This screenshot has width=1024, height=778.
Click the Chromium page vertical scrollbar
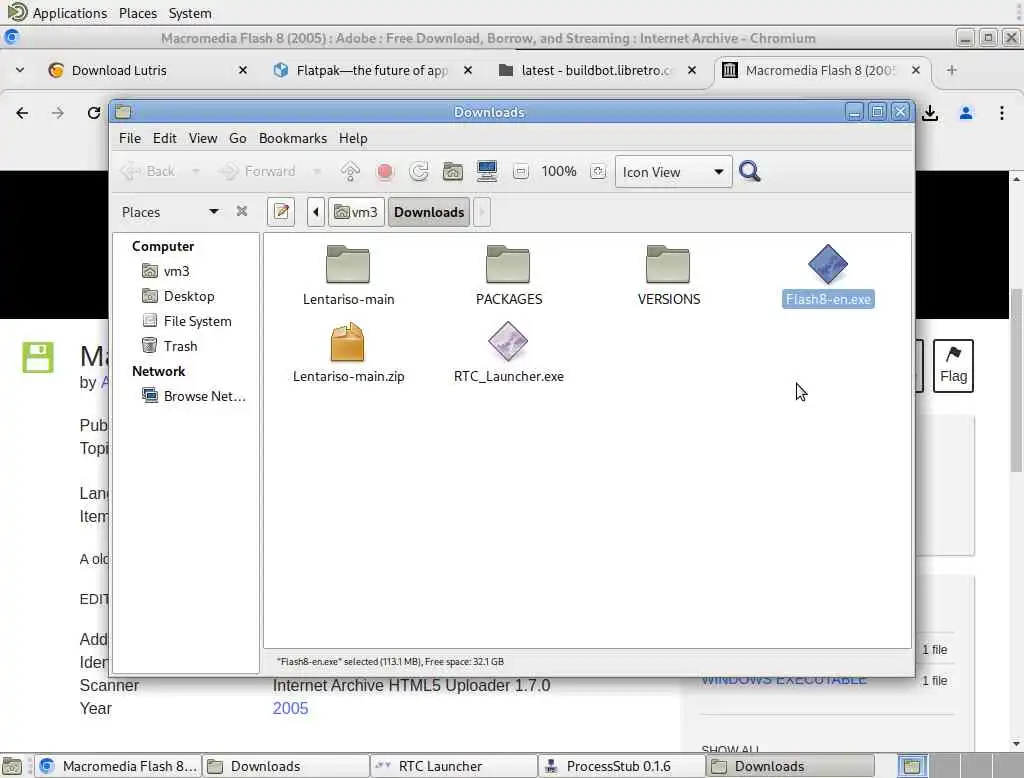coord(1016,380)
